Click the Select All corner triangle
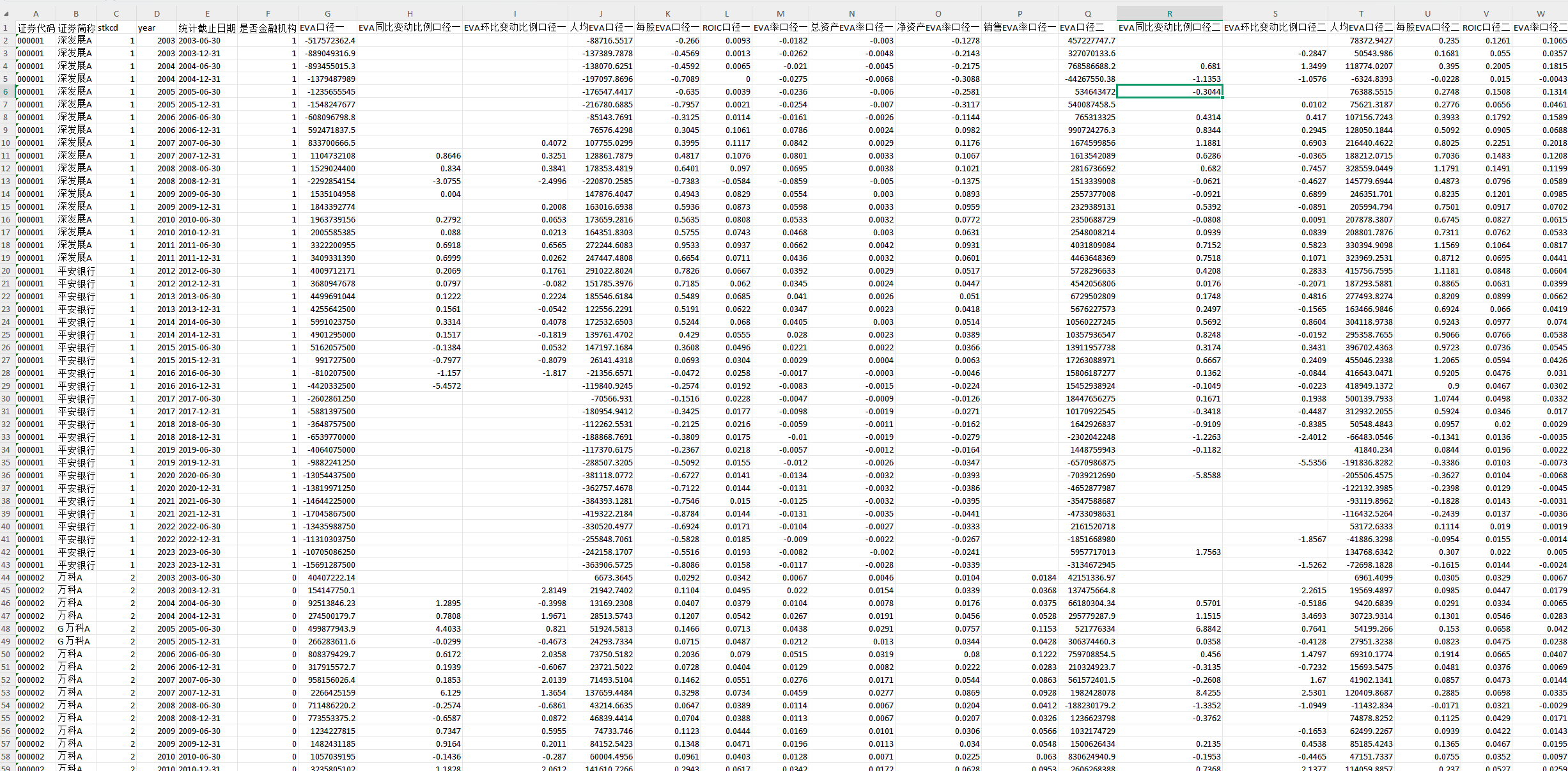1568x771 pixels. tap(6, 13)
